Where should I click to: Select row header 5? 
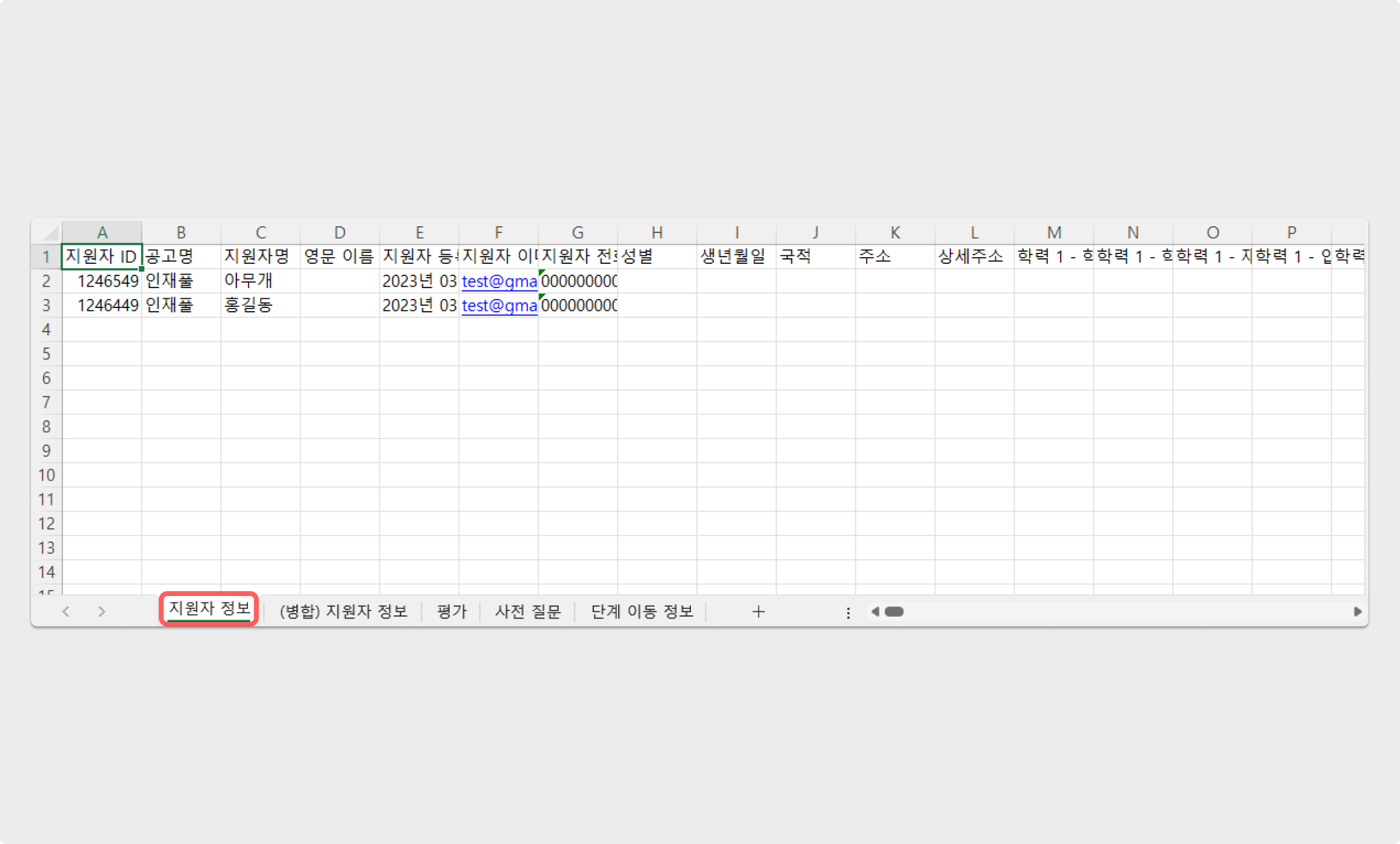tap(46, 354)
